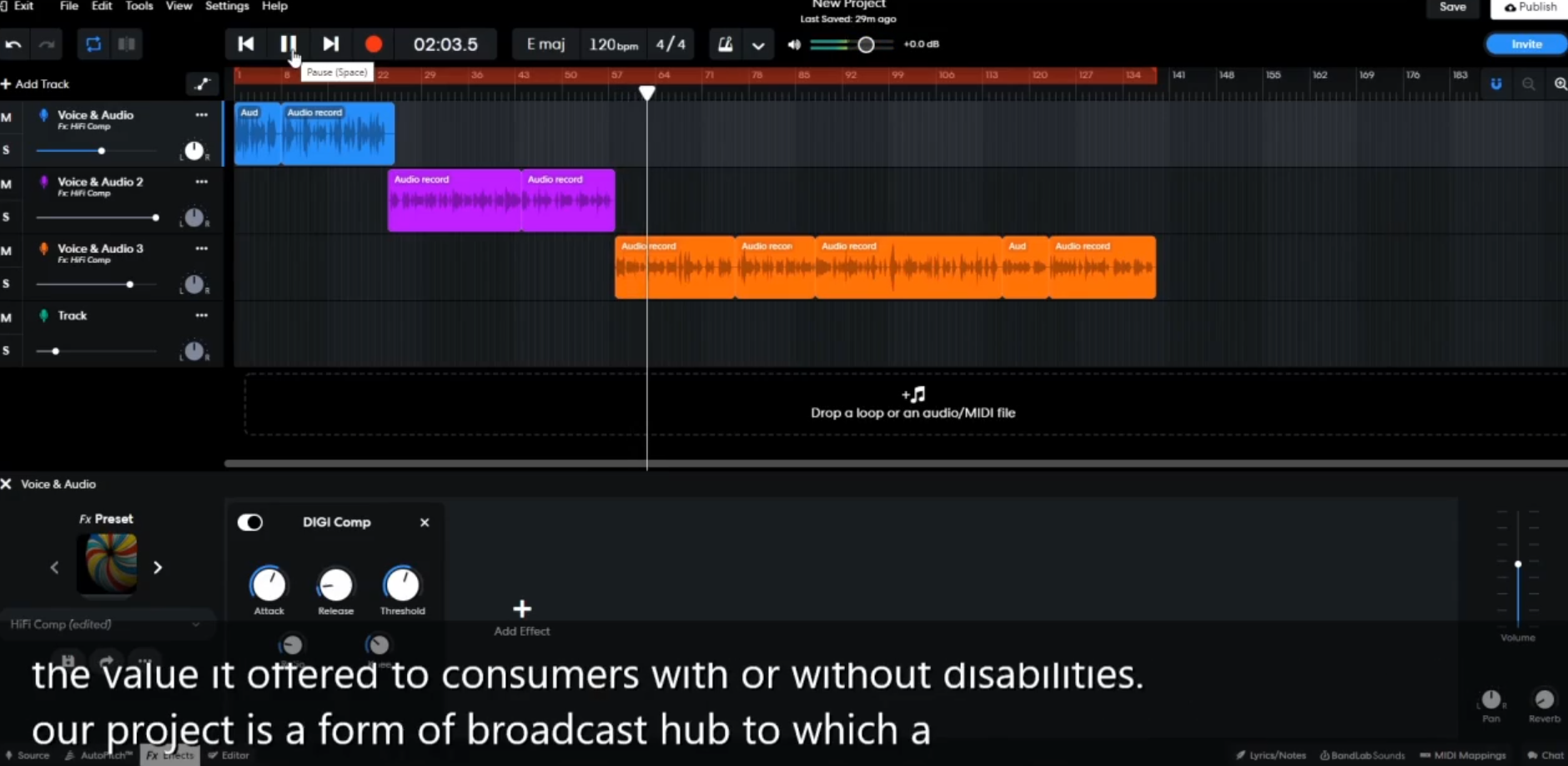Open options menu for Voice & Audio 2

[x=202, y=182]
